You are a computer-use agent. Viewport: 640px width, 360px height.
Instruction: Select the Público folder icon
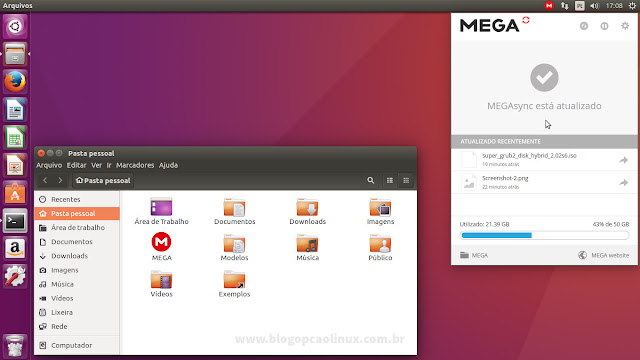coord(380,247)
